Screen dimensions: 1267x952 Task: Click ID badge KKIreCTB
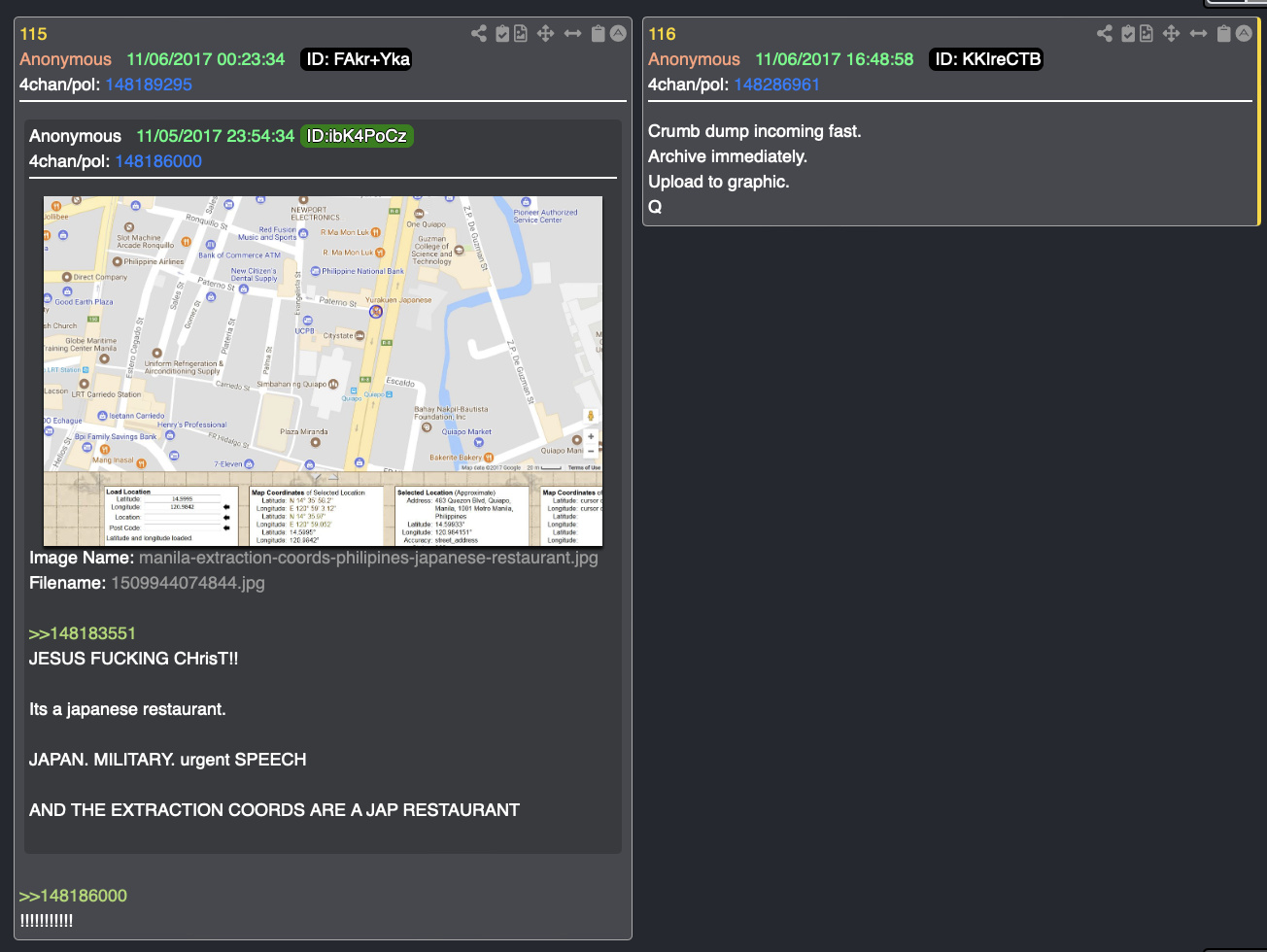[987, 59]
